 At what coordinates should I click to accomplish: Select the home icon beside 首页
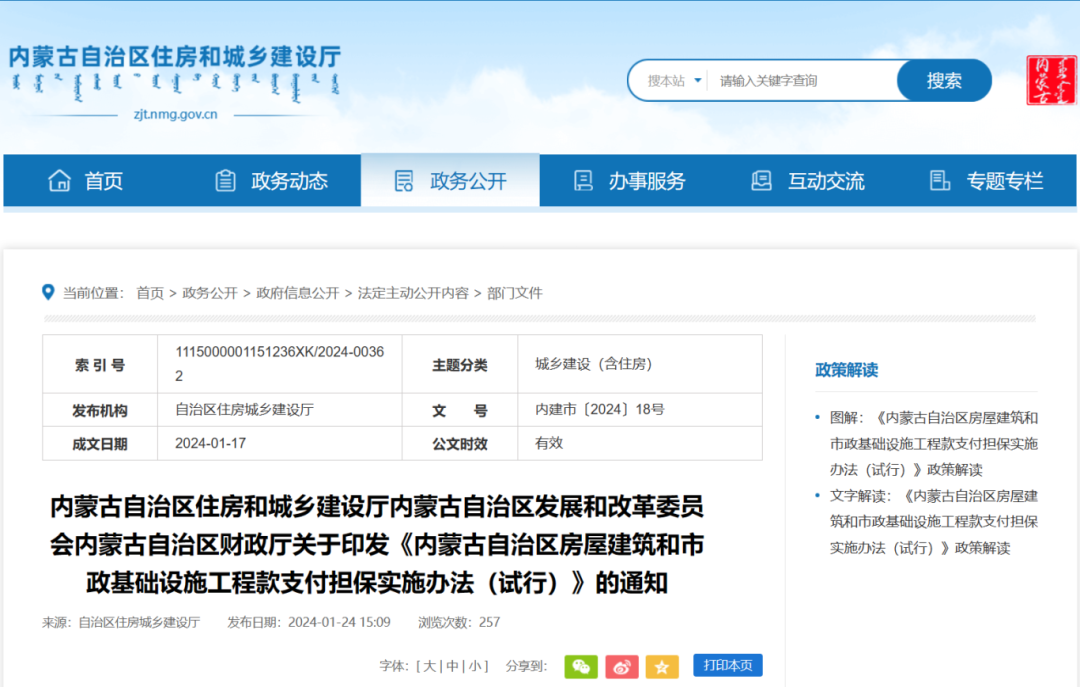(57, 180)
